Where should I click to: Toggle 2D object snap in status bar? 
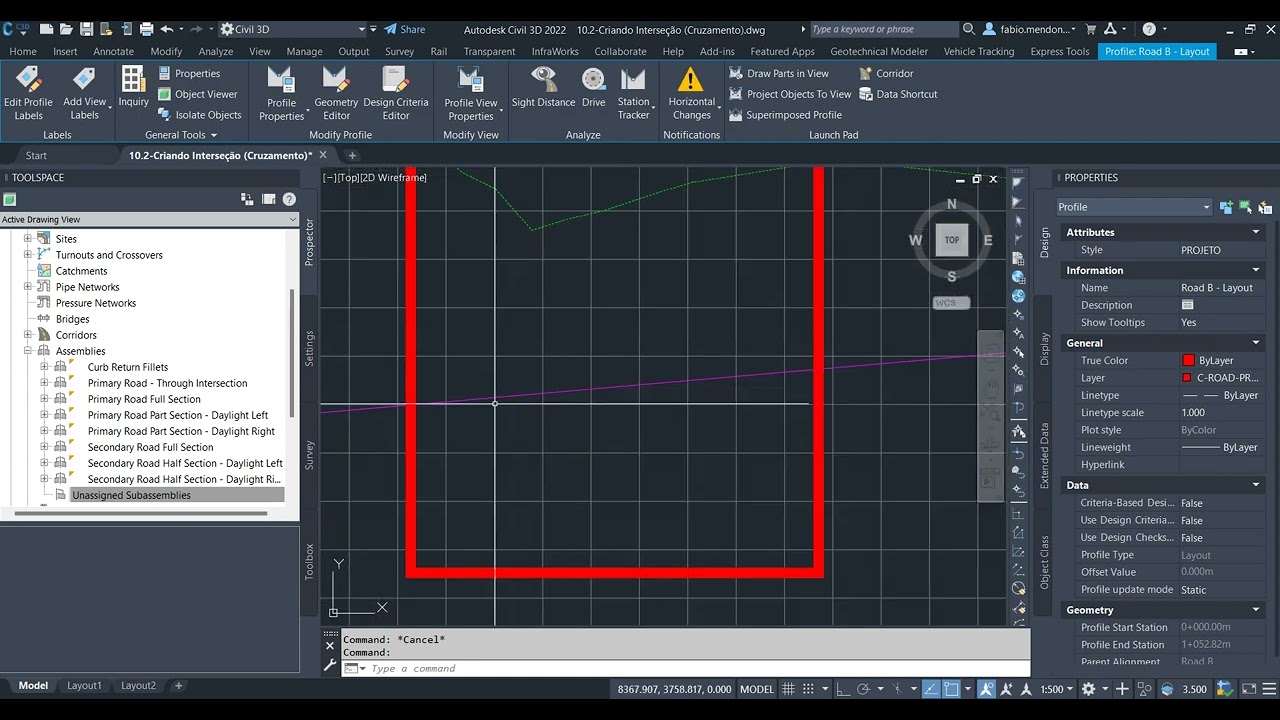(x=952, y=689)
